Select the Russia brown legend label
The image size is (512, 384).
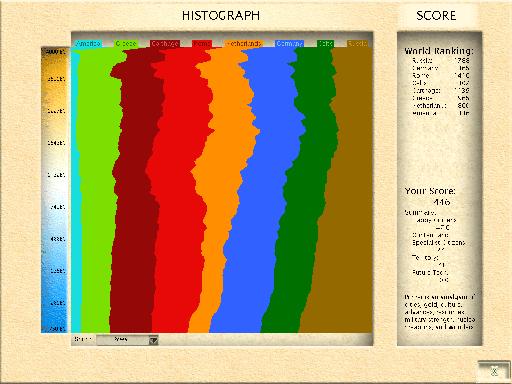(357, 43)
